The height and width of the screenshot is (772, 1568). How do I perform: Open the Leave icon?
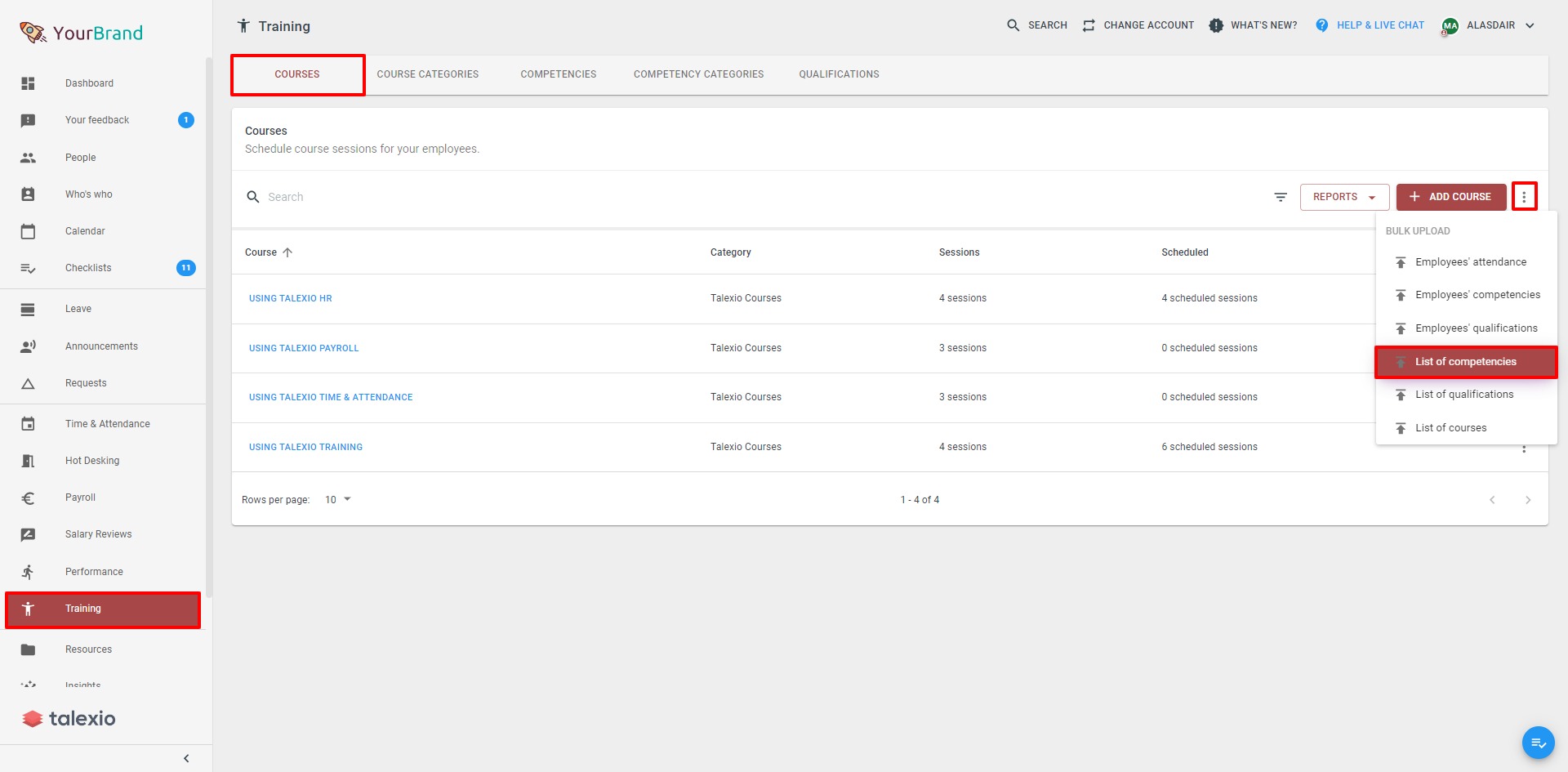pos(28,309)
